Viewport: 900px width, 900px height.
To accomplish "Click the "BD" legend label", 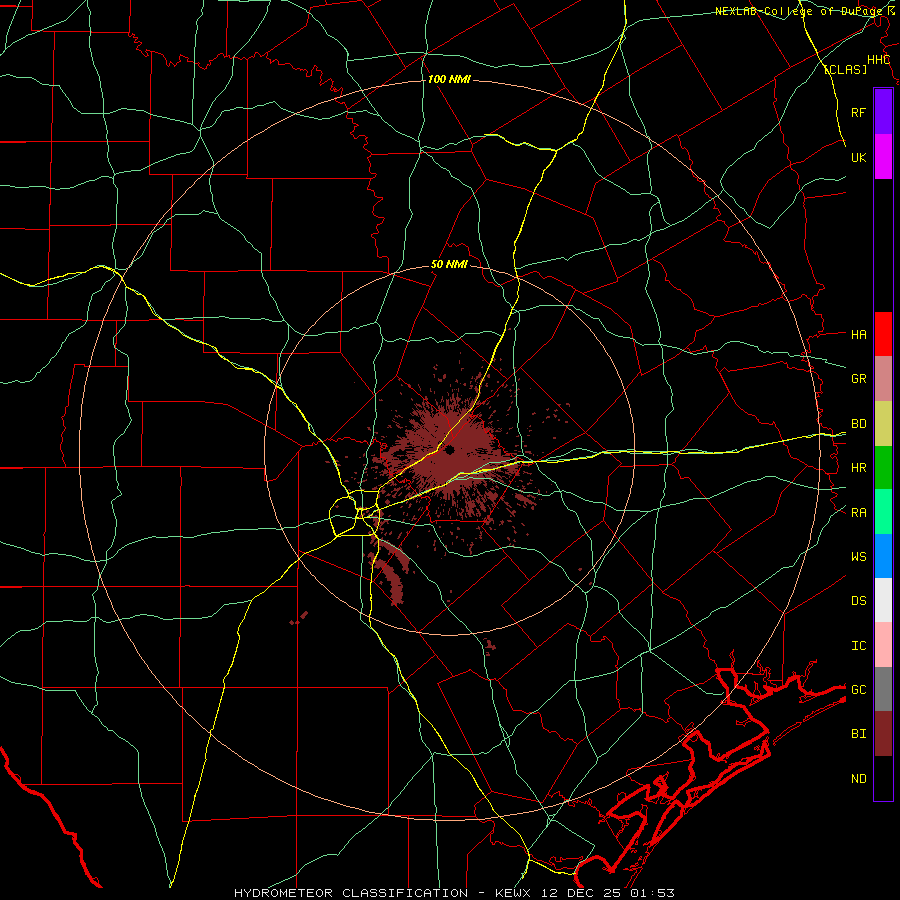I will coord(859,424).
